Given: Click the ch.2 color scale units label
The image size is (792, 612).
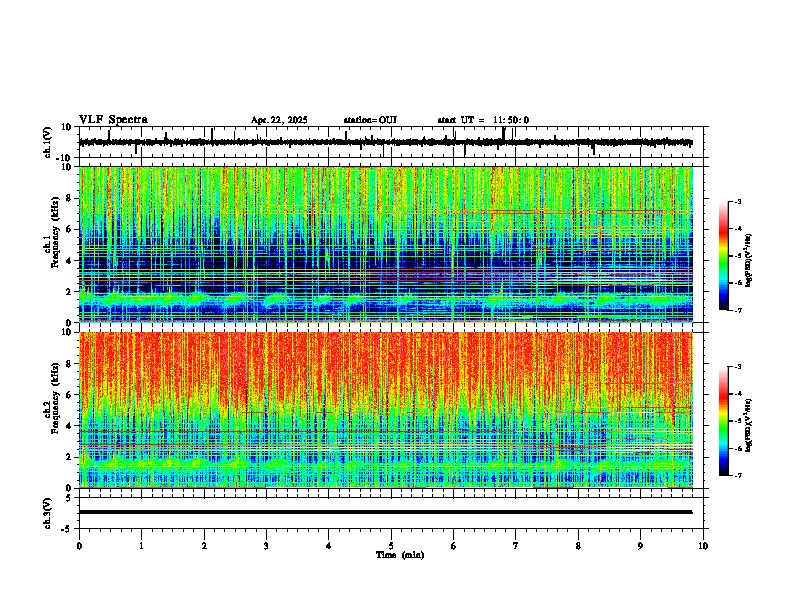Looking at the screenshot, I should point(749,425).
